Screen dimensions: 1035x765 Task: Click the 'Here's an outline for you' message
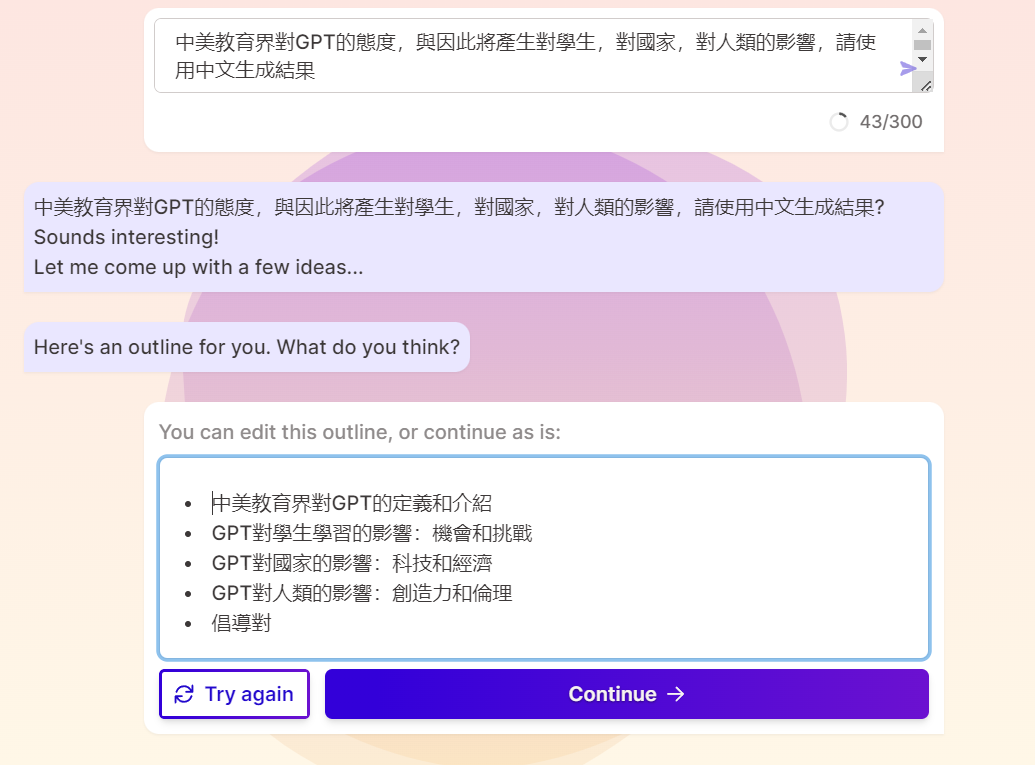246,347
